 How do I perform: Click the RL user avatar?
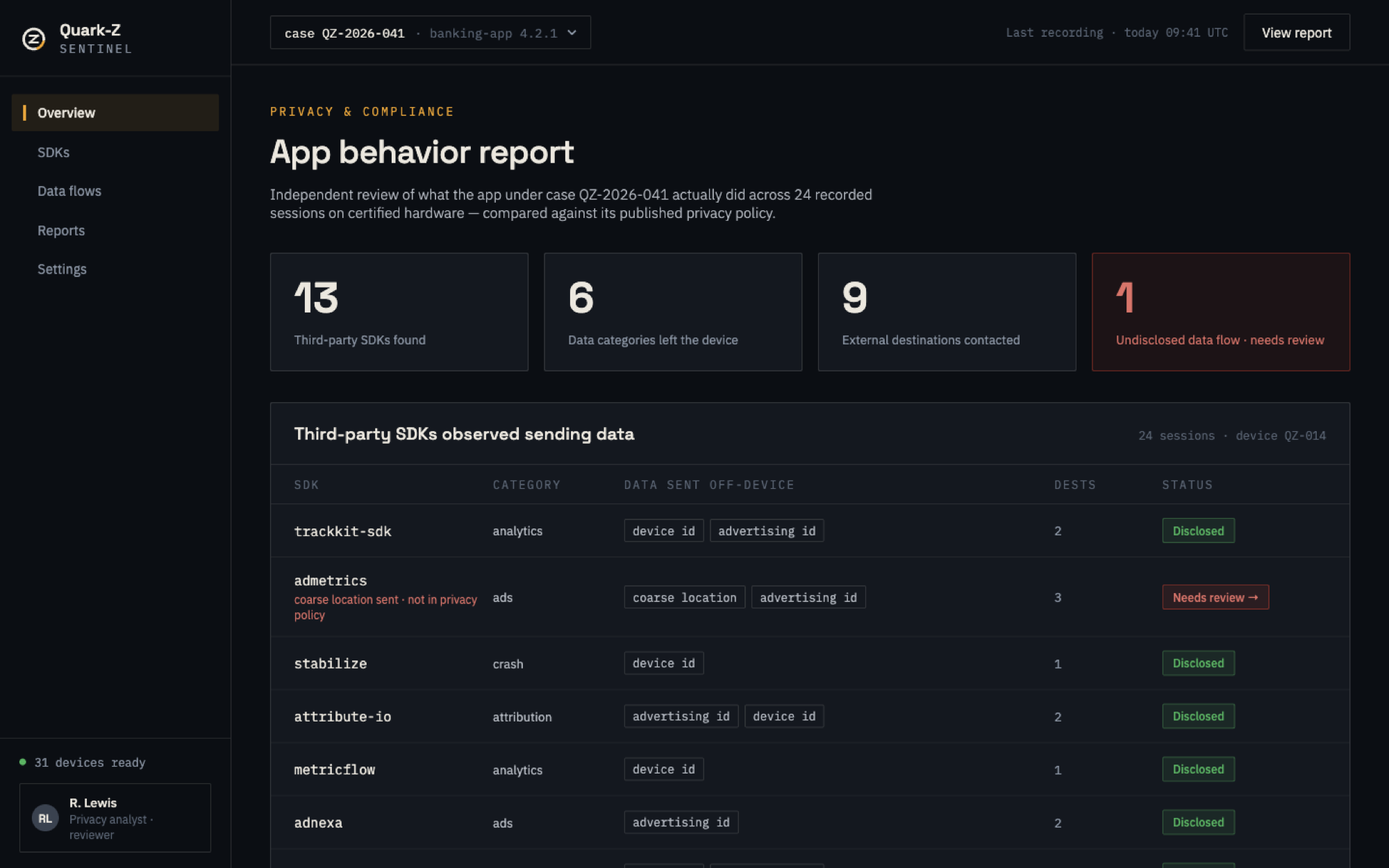click(x=45, y=818)
